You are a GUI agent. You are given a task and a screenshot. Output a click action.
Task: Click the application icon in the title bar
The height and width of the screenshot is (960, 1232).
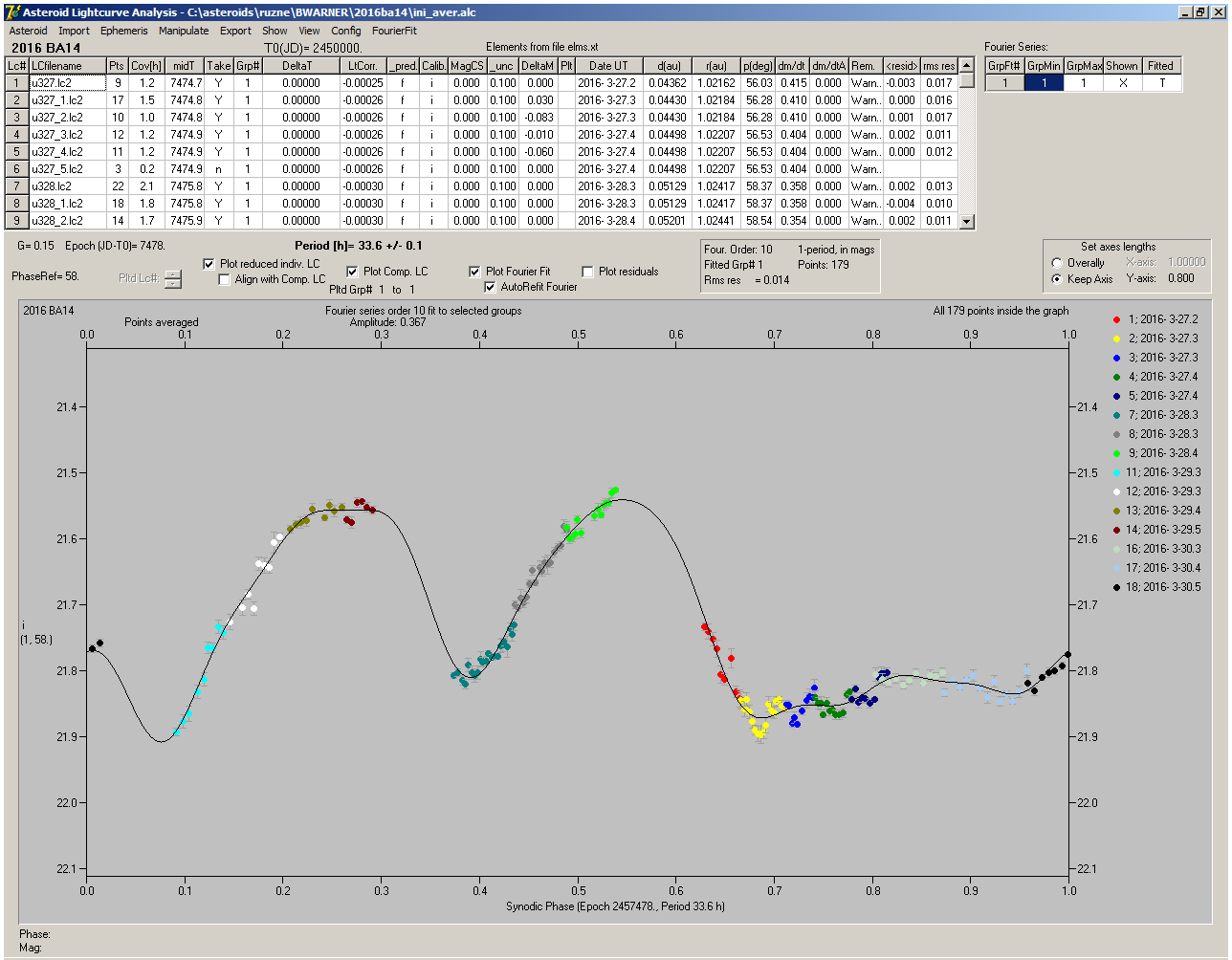click(11, 11)
